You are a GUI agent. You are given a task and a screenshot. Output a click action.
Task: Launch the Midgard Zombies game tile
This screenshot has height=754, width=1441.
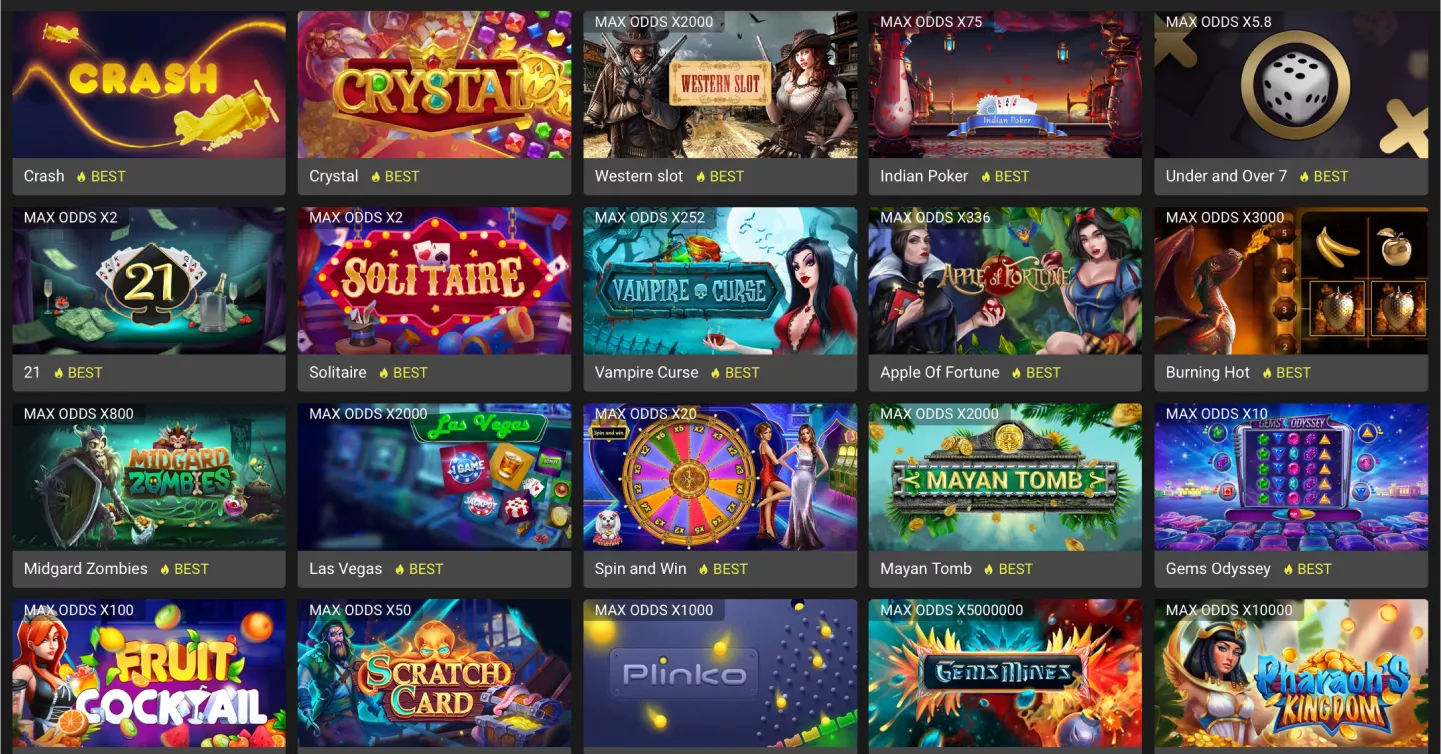click(149, 477)
